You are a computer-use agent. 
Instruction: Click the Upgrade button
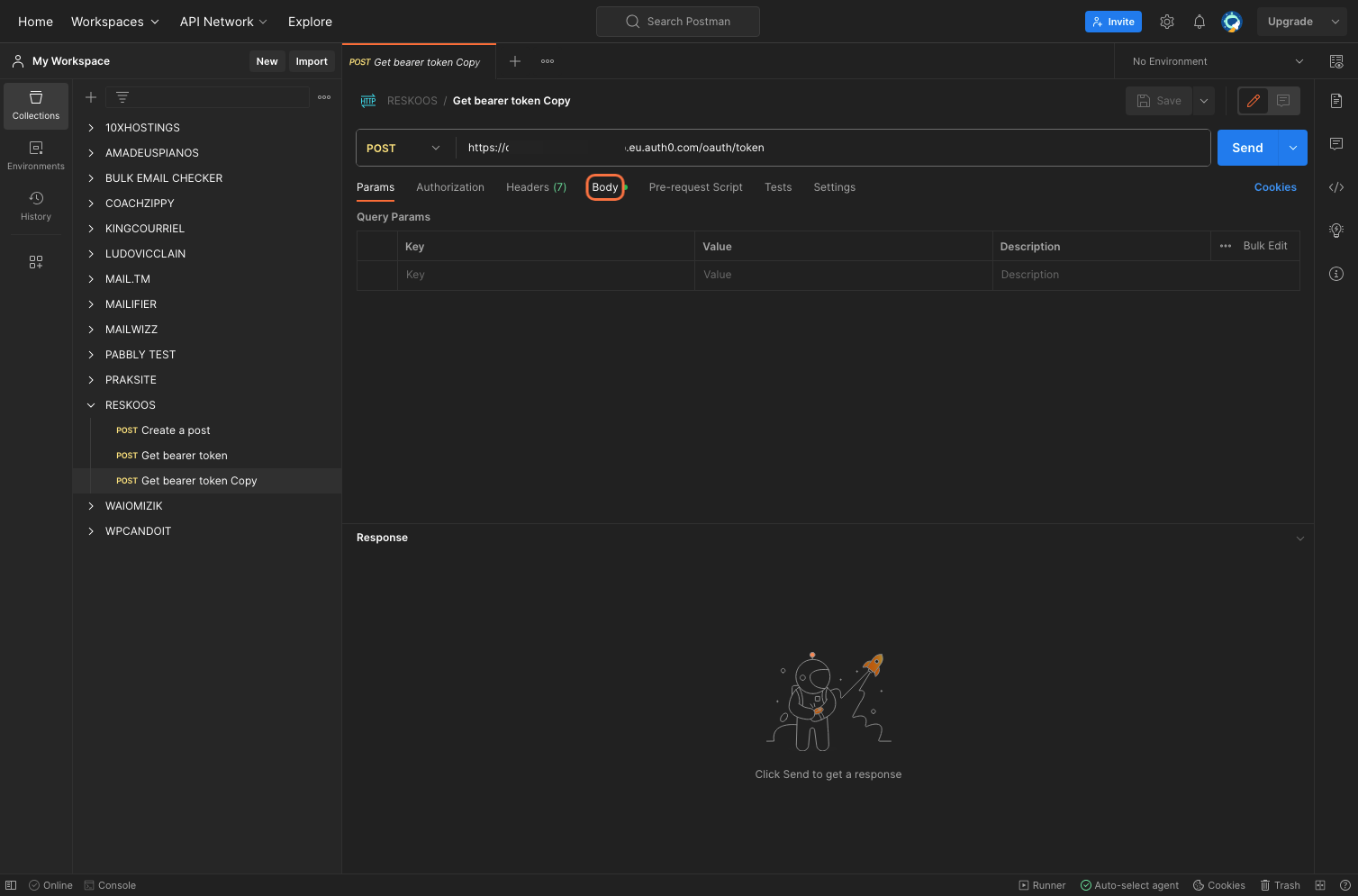[1290, 22]
